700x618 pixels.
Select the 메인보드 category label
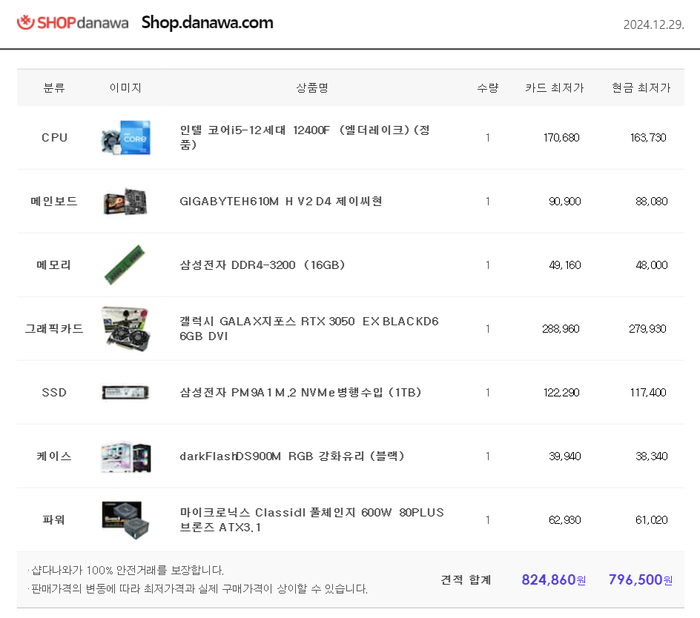click(54, 201)
